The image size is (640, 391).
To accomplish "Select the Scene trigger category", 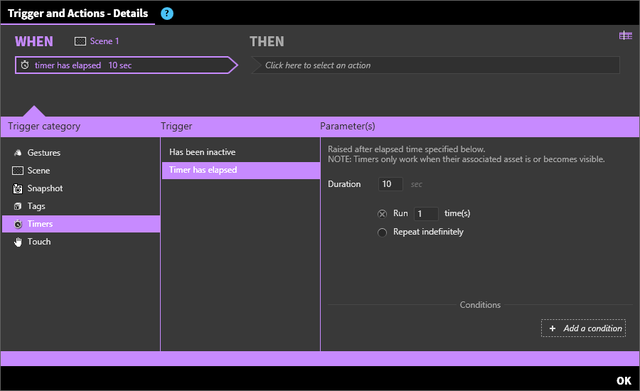I will [81, 171].
